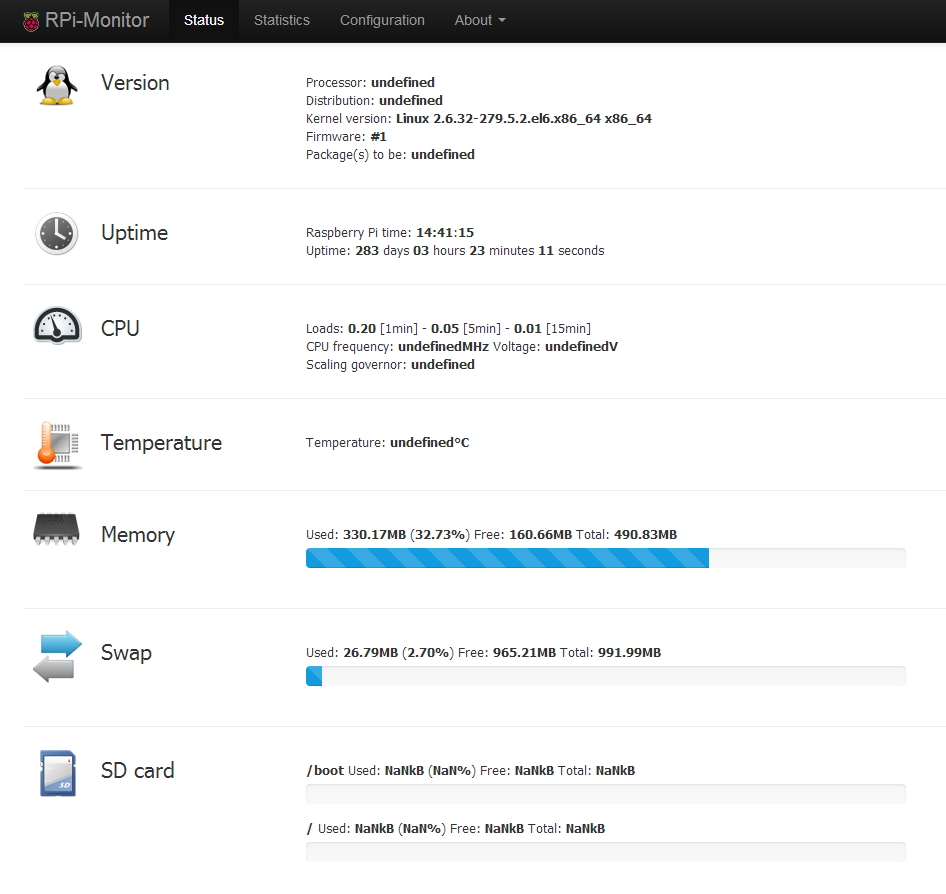The height and width of the screenshot is (894, 946).
Task: Expand the About dropdown menu
Action: point(479,20)
